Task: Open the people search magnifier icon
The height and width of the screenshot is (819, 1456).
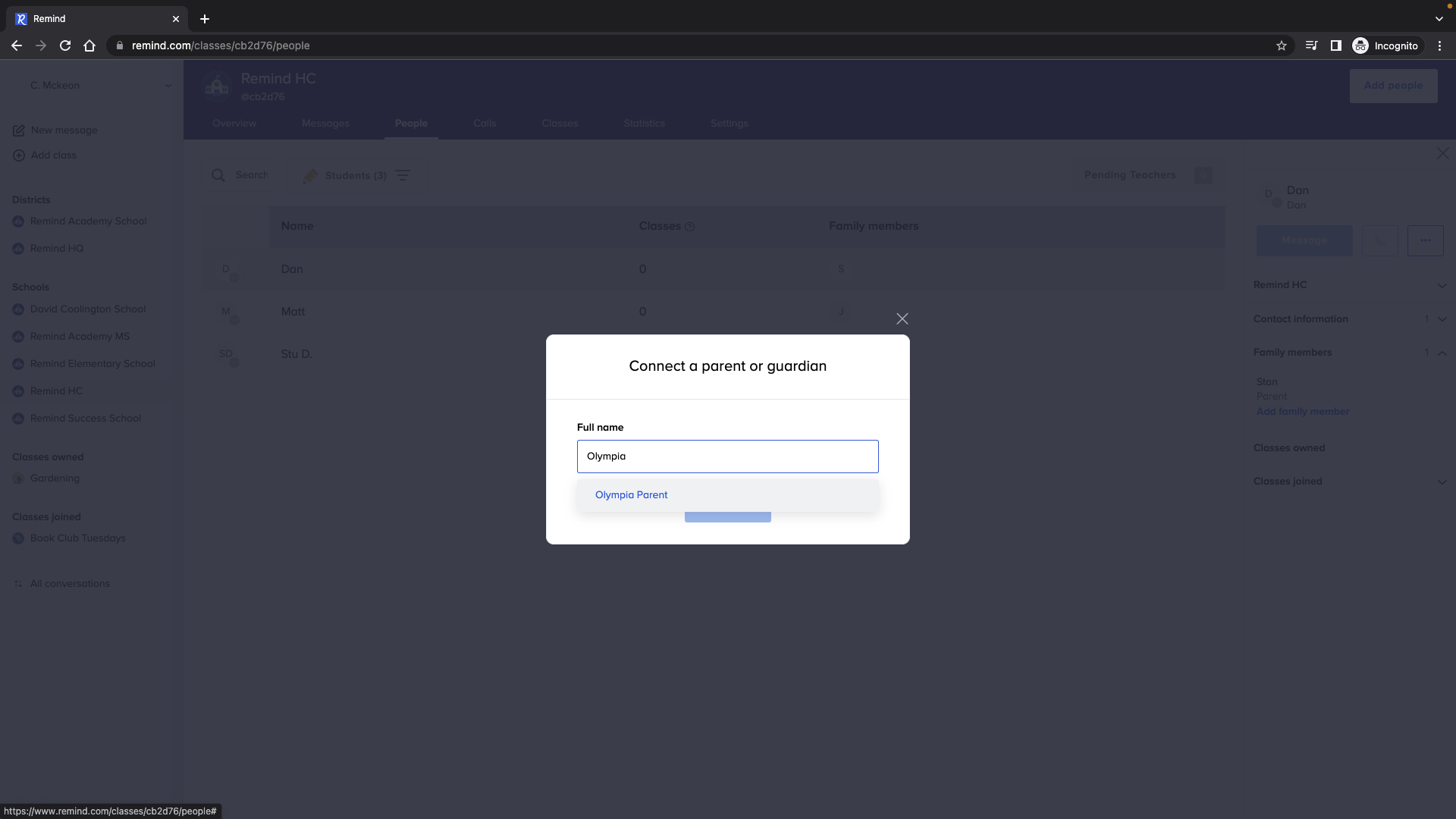Action: point(218,175)
